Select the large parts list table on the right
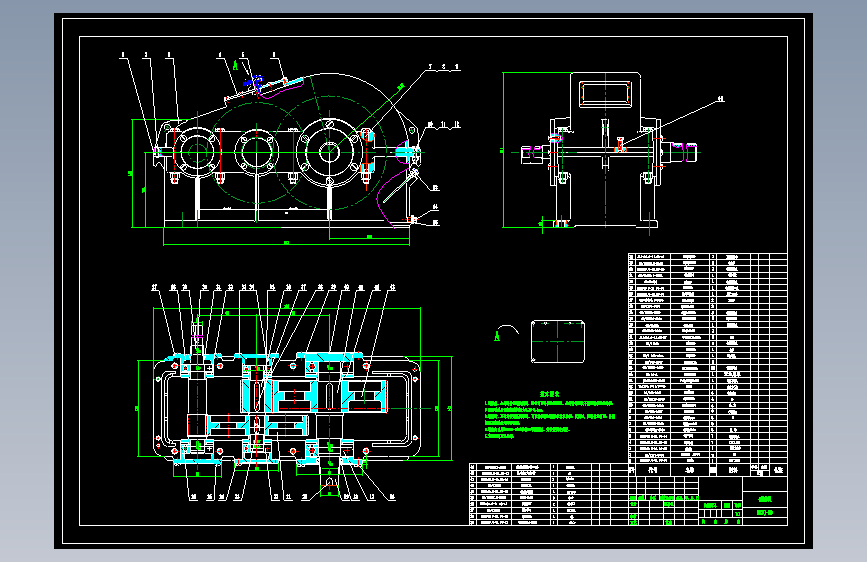 pos(707,364)
